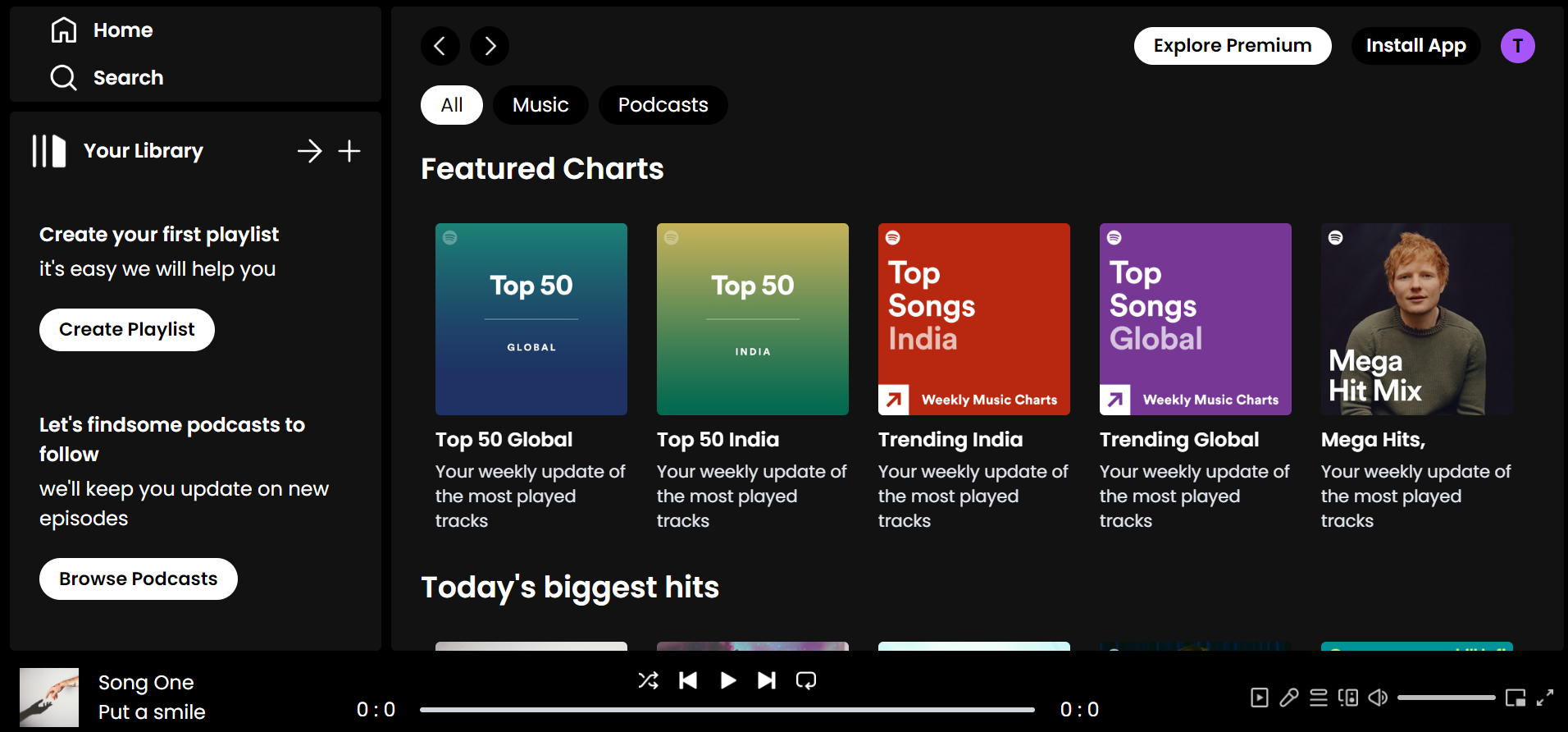The width and height of the screenshot is (1568, 732).
Task: Click the 'Put a smile' track subtitle
Action: click(152, 712)
